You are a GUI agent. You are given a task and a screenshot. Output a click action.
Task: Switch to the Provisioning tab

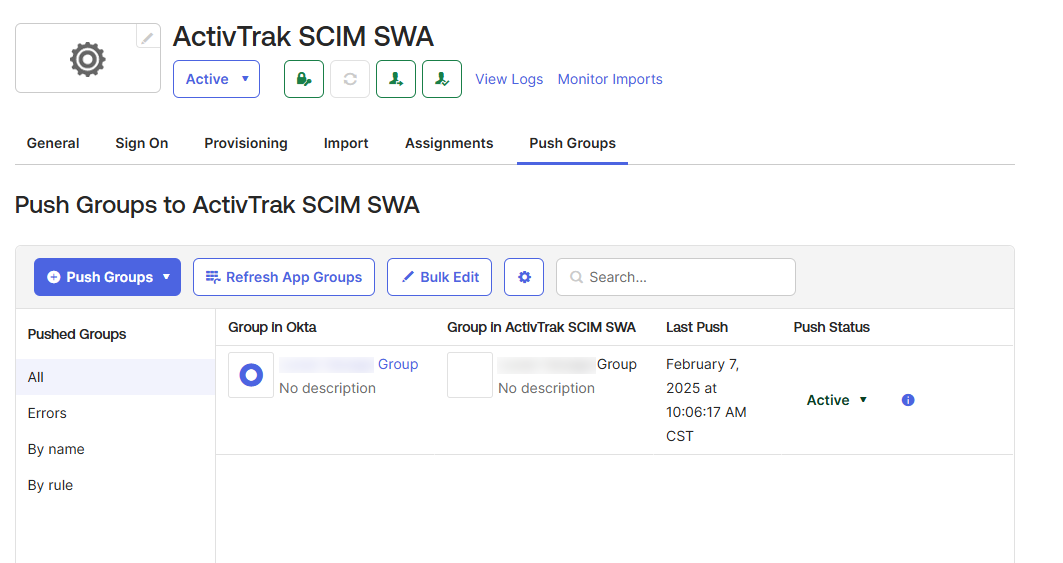click(x=246, y=143)
